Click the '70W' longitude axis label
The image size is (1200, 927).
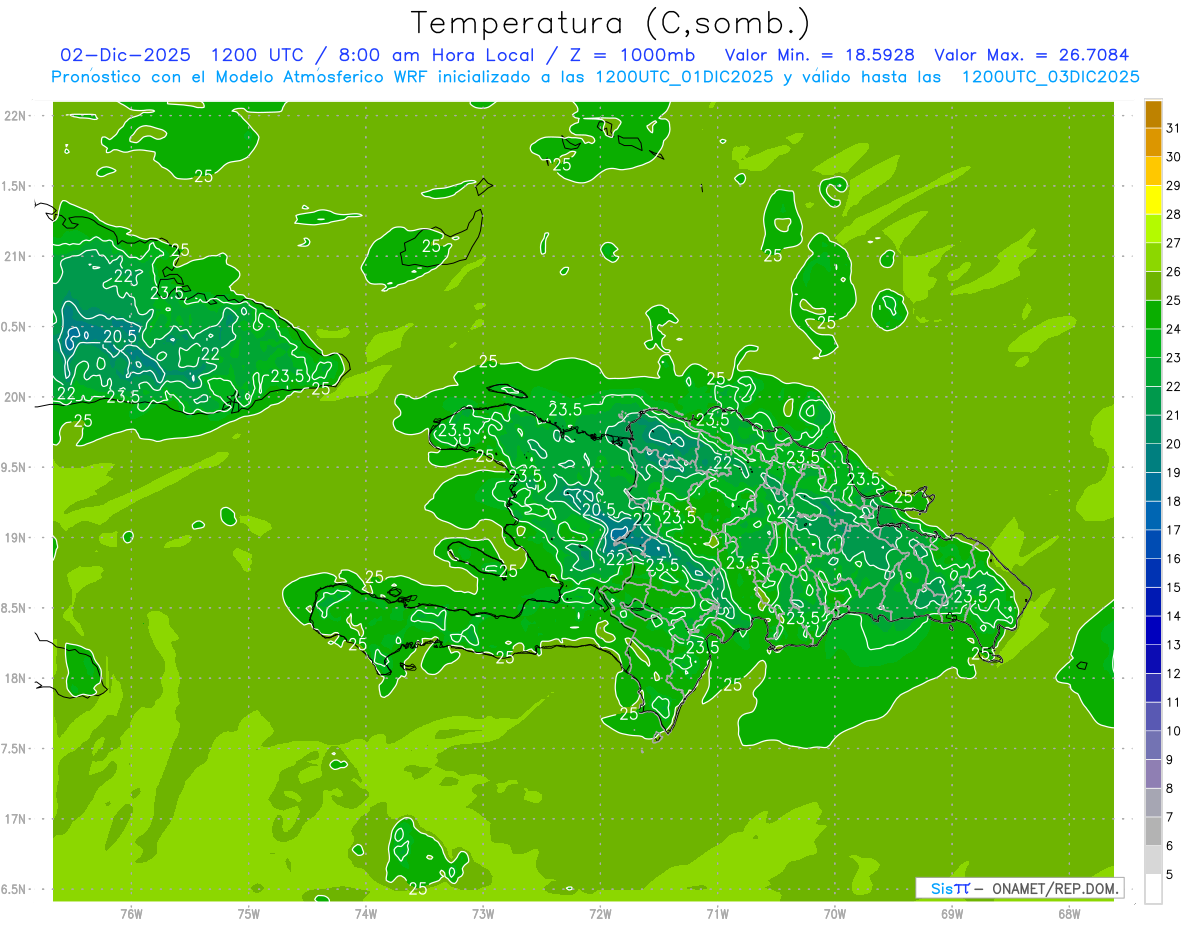[835, 913]
